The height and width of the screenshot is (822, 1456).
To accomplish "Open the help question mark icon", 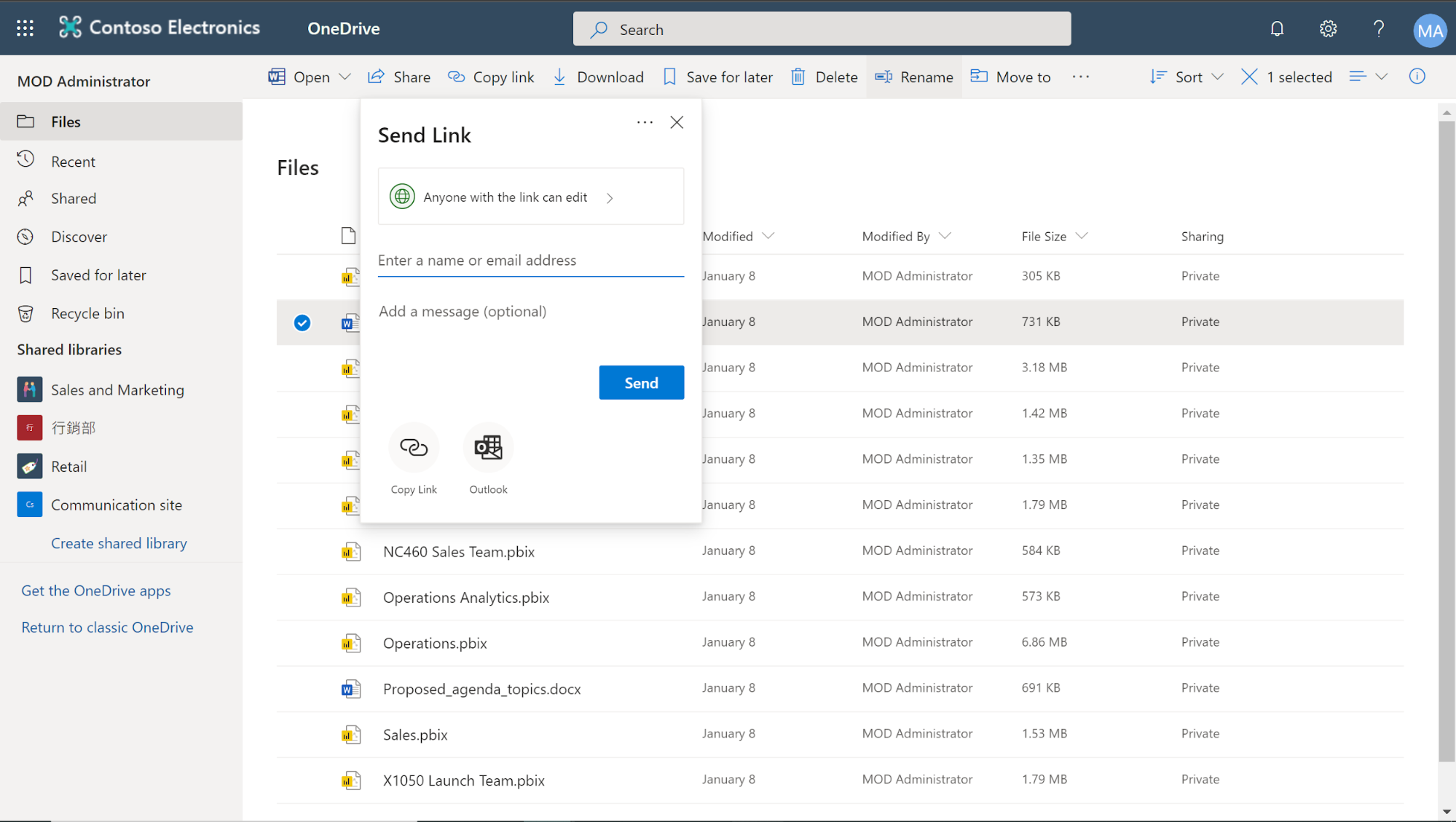I will click(1378, 29).
